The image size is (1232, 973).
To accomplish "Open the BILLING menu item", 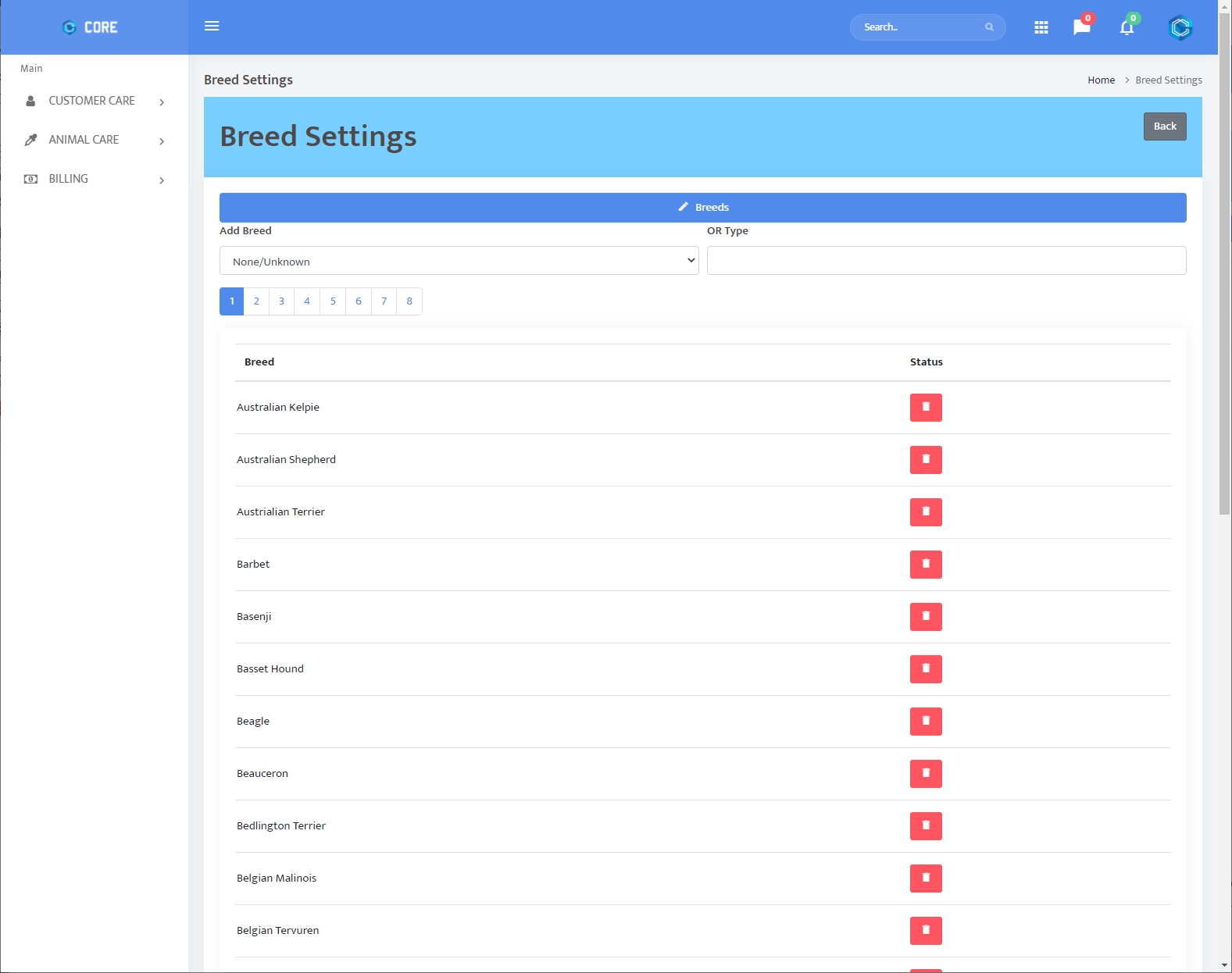I will click(94, 179).
